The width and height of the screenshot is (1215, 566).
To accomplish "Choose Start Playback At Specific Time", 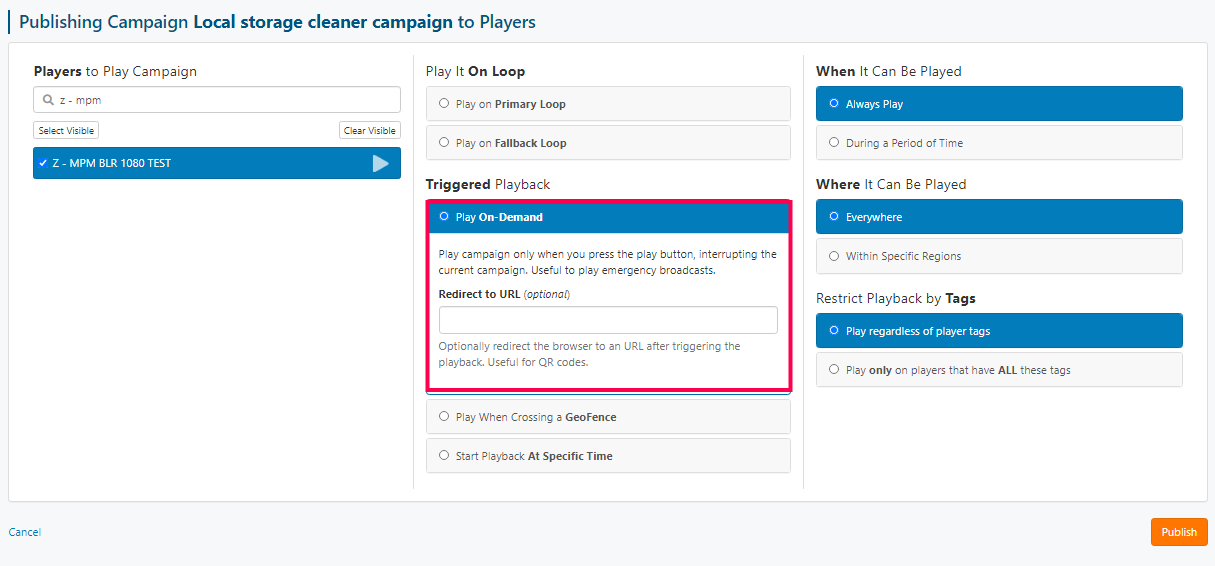I will (608, 456).
